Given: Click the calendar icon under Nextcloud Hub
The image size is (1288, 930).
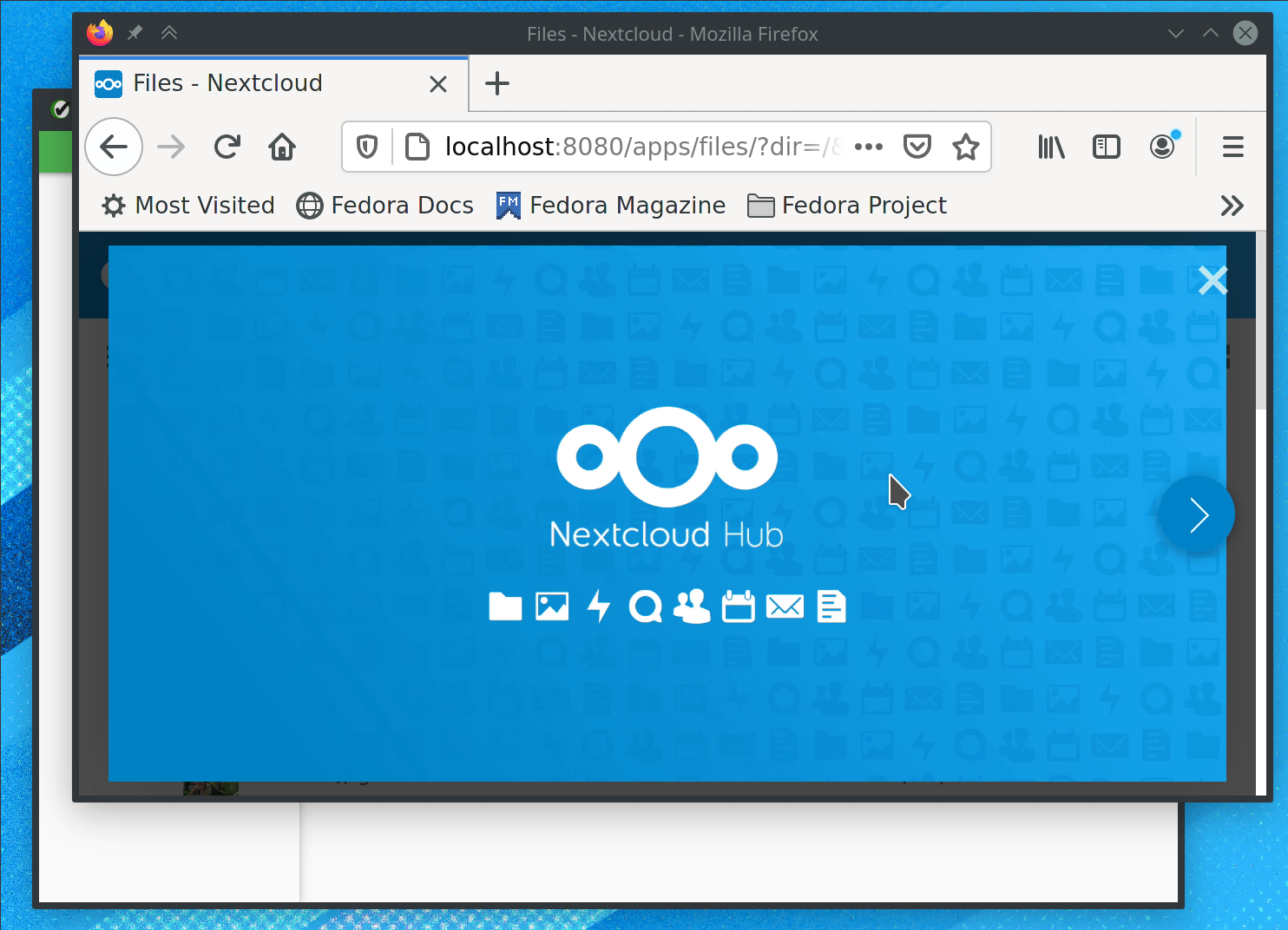Looking at the screenshot, I should [739, 606].
